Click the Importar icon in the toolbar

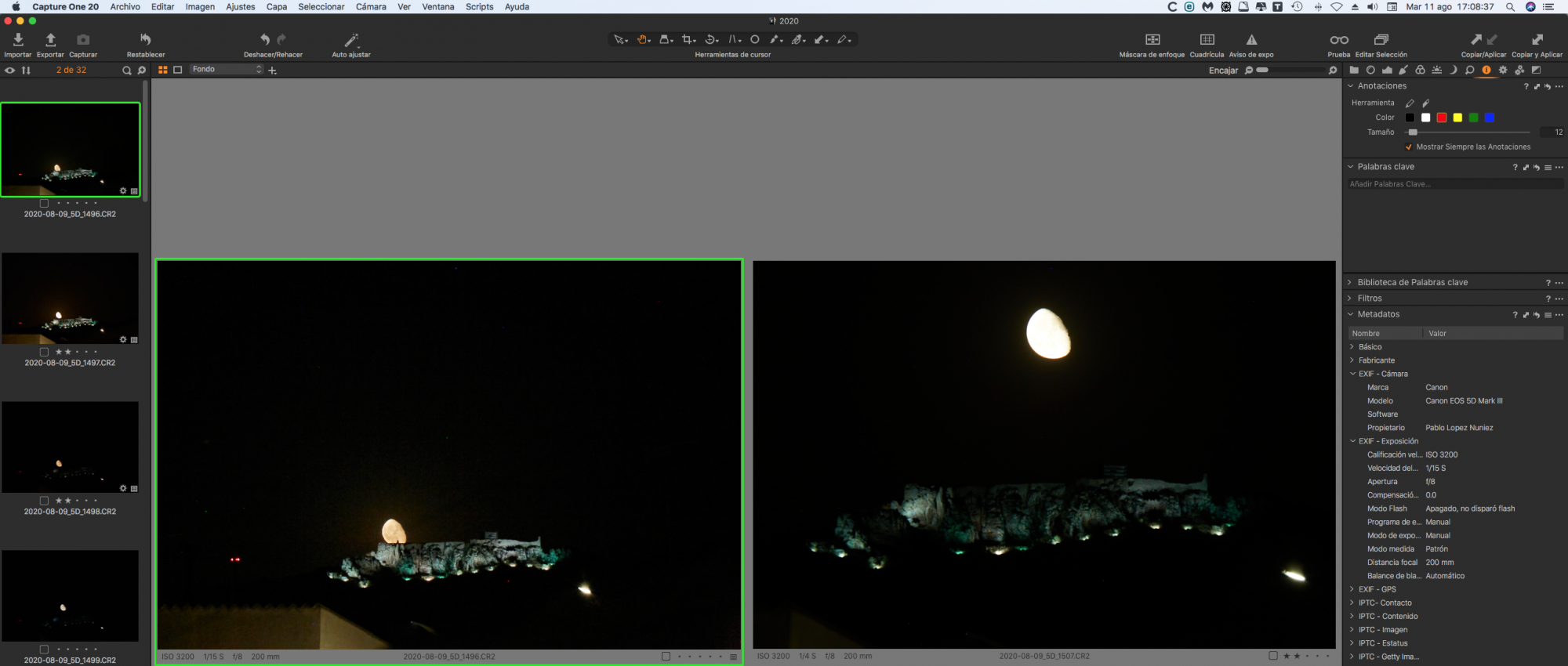click(18, 40)
